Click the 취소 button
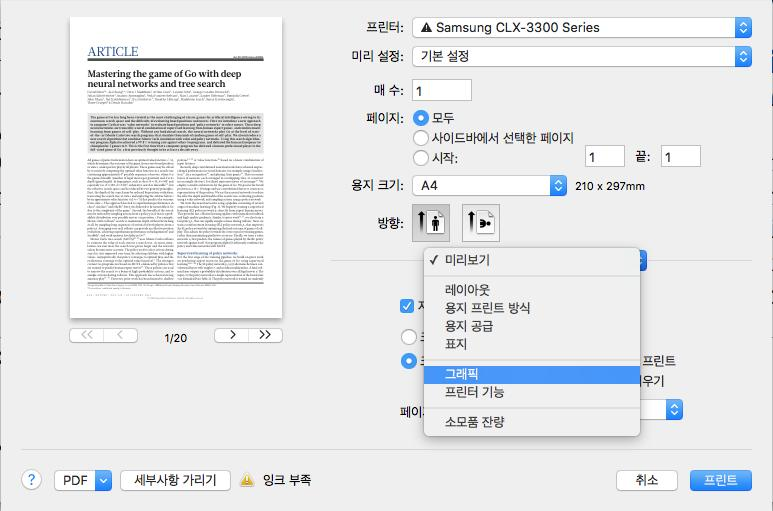773x511 pixels. click(646, 480)
